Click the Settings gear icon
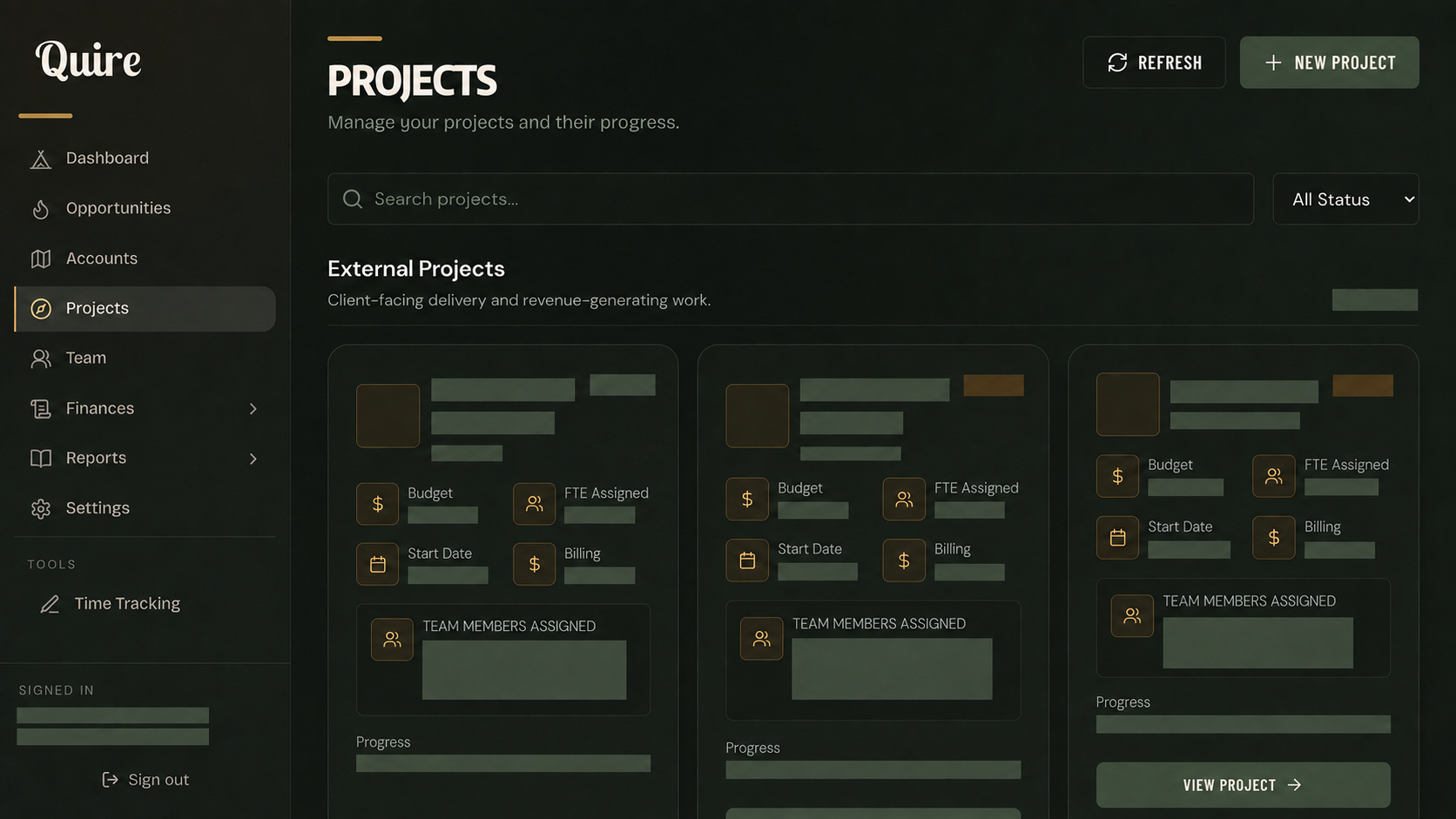1456x819 pixels. pyautogui.click(x=41, y=509)
